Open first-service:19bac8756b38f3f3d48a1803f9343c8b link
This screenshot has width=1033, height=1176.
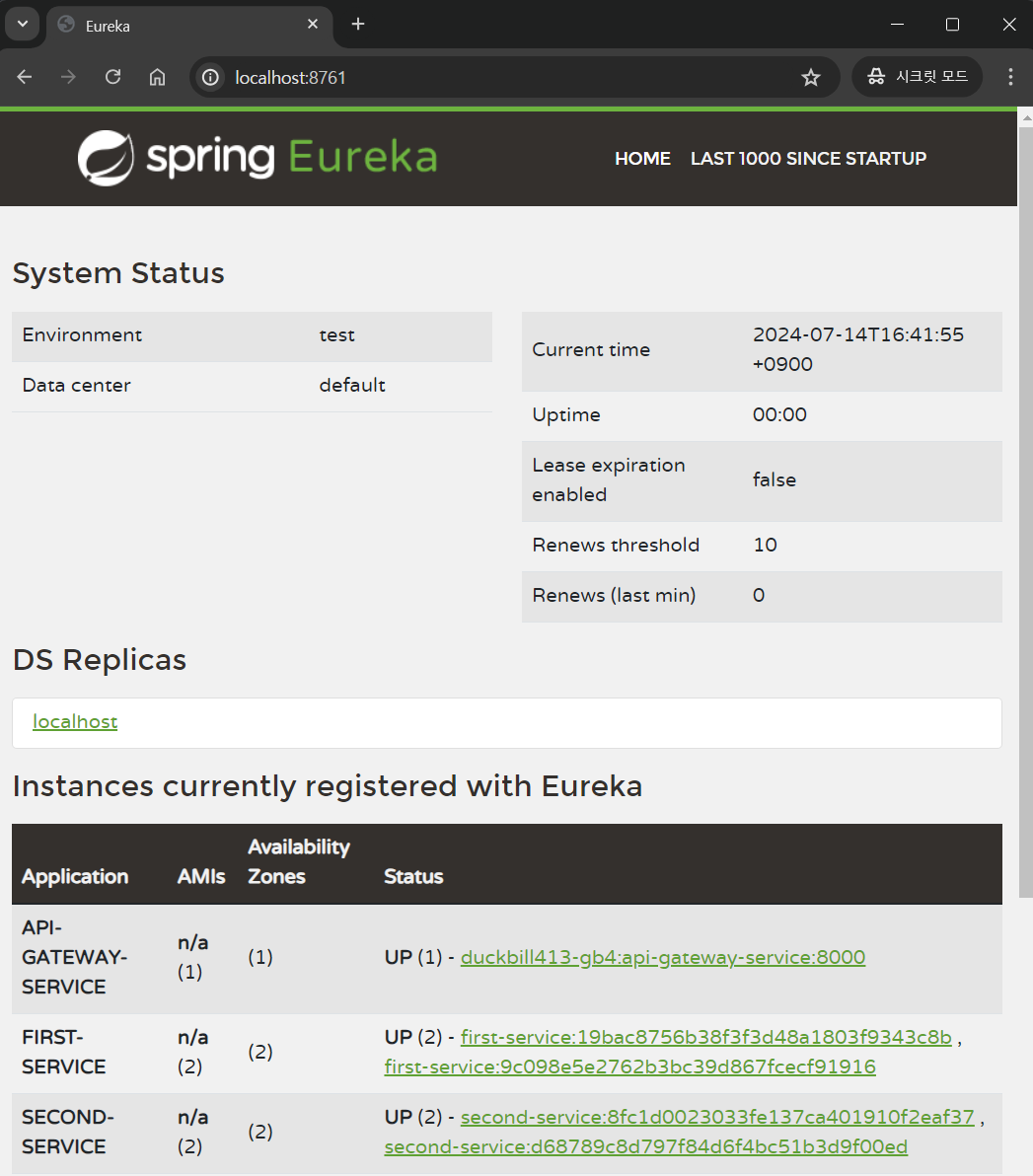pyautogui.click(x=705, y=1037)
